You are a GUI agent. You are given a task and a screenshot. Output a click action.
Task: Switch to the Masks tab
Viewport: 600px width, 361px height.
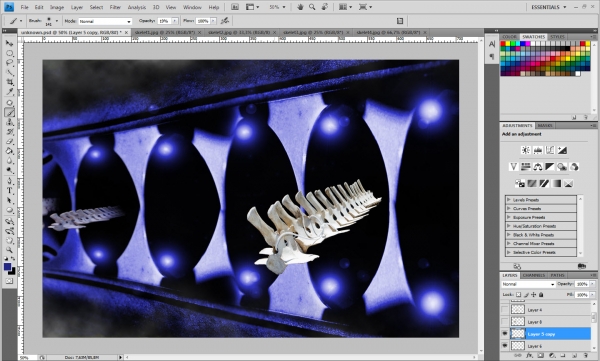(545, 126)
